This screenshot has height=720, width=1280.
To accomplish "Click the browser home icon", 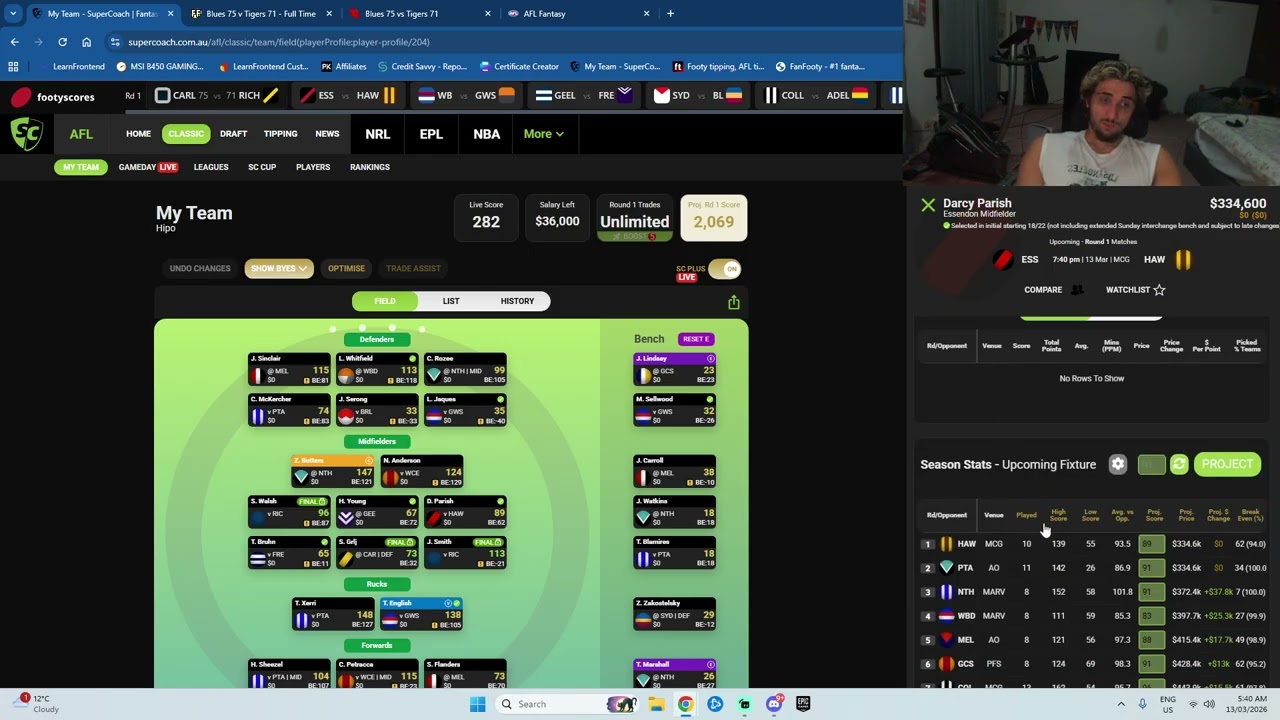I will [x=87, y=42].
